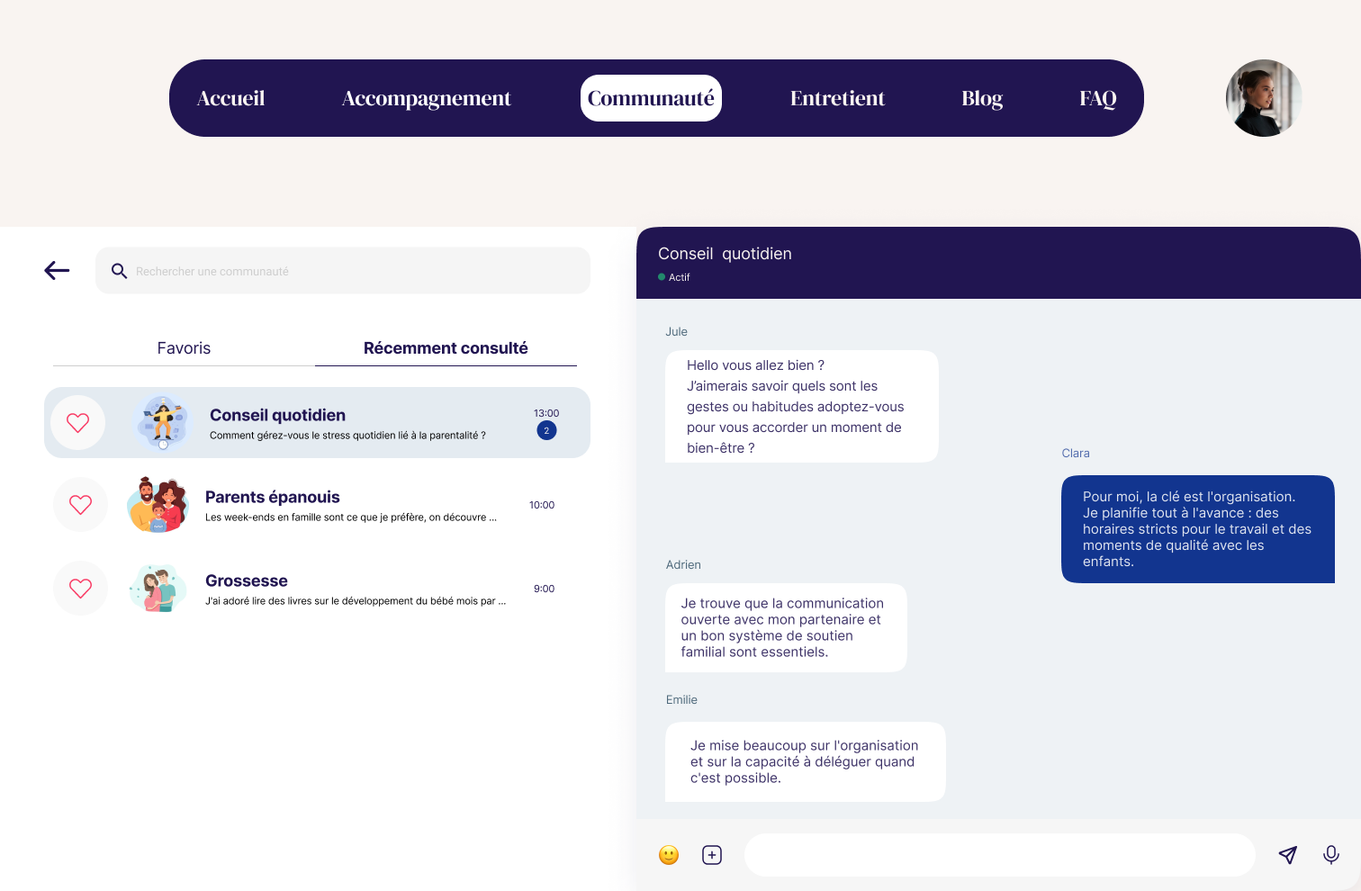Image resolution: width=1361 pixels, height=891 pixels.
Task: Click the Conseil quotidien group avatar
Action: click(x=161, y=422)
